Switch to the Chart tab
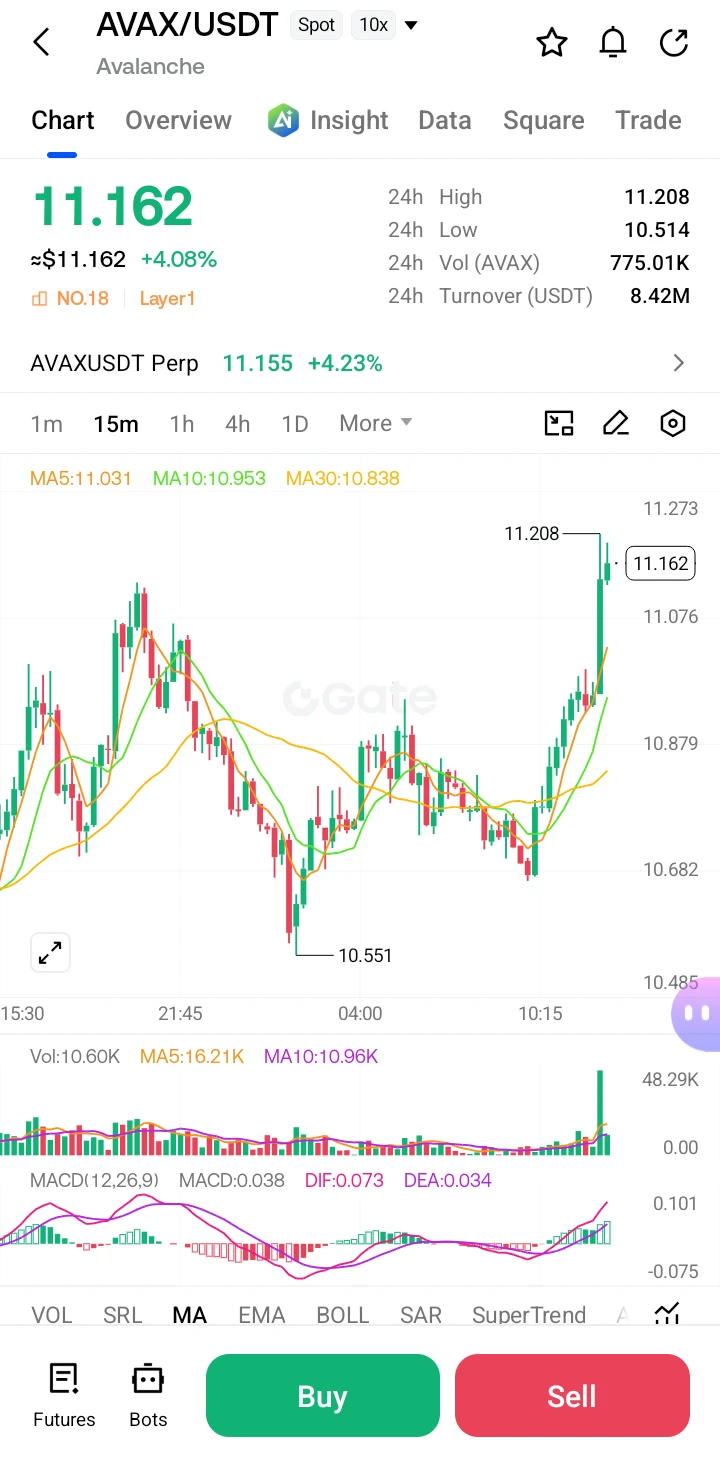The image size is (720, 1467). 62,121
